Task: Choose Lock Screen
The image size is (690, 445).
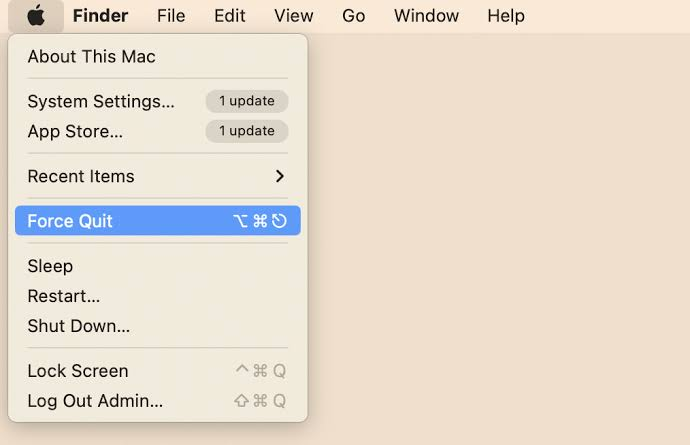Action: [158, 371]
